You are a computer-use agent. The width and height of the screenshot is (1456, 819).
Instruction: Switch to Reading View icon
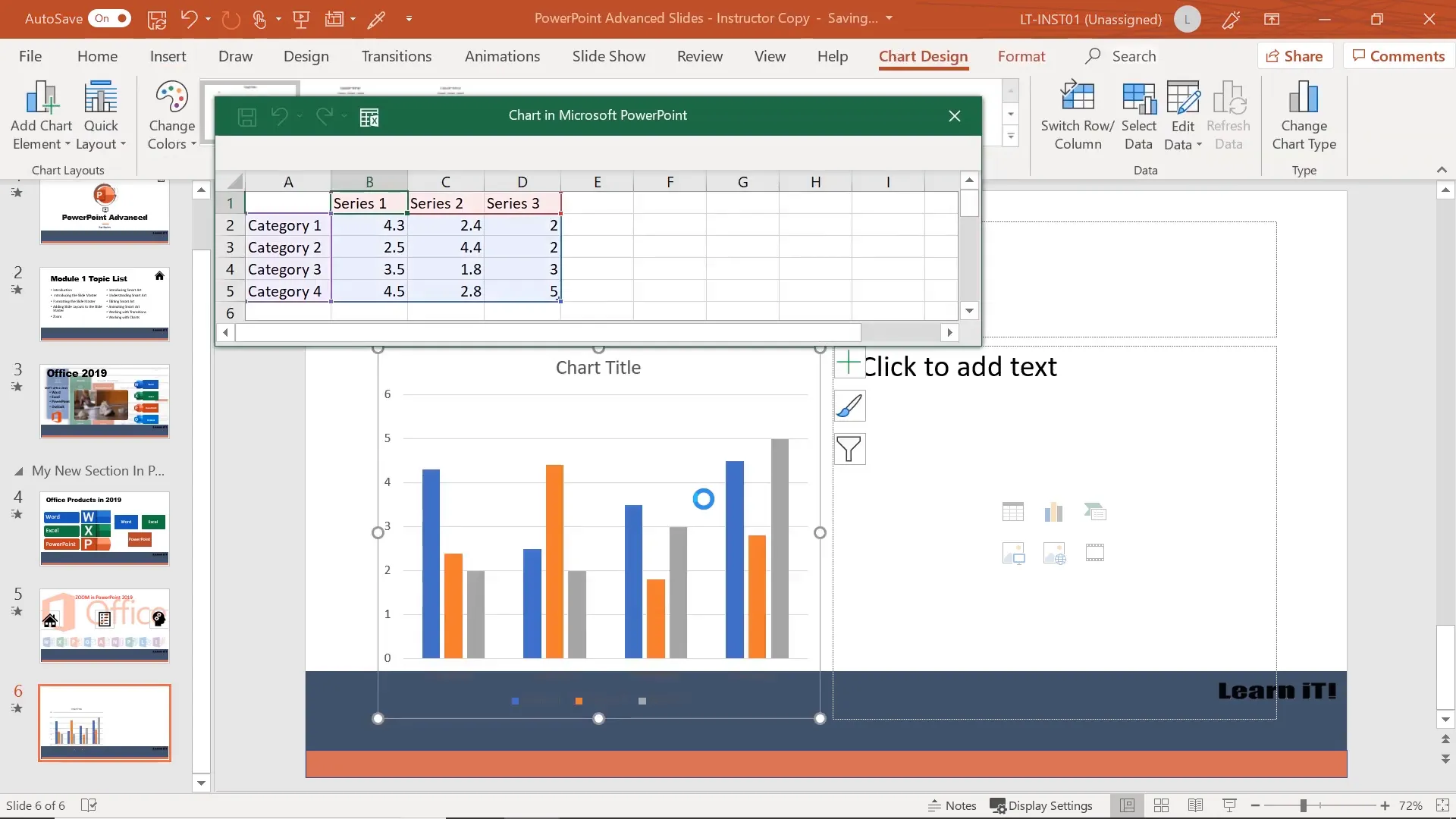coord(1195,805)
